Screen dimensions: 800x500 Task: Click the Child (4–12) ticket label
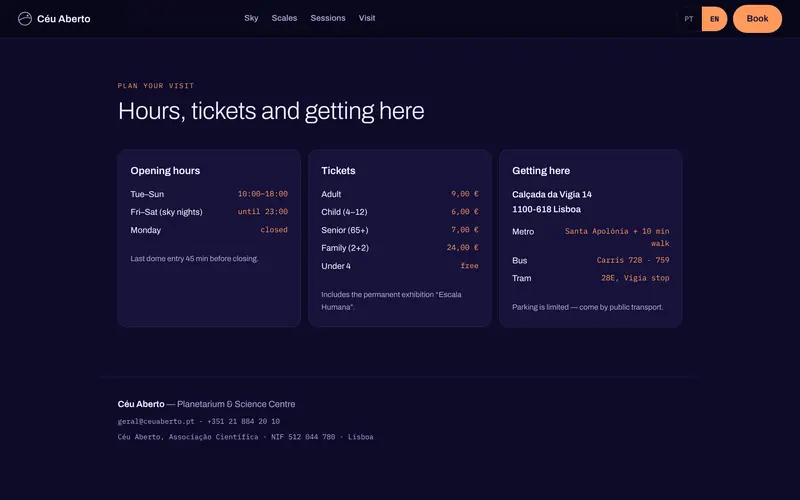point(344,212)
